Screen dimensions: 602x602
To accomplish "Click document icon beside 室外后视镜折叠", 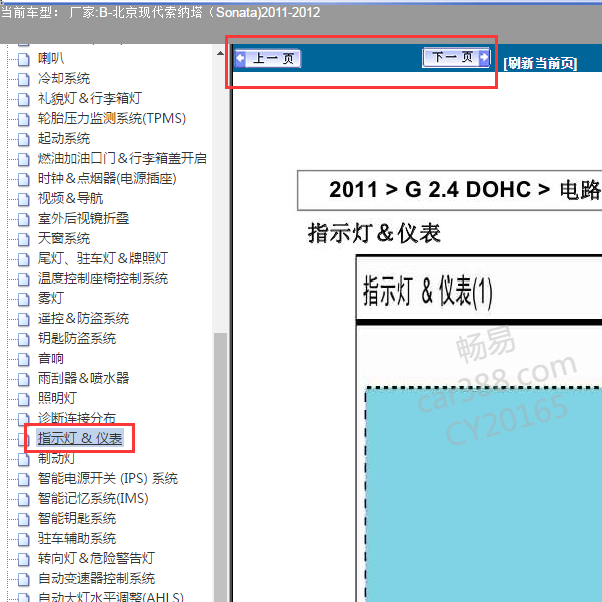I will click(x=24, y=219).
